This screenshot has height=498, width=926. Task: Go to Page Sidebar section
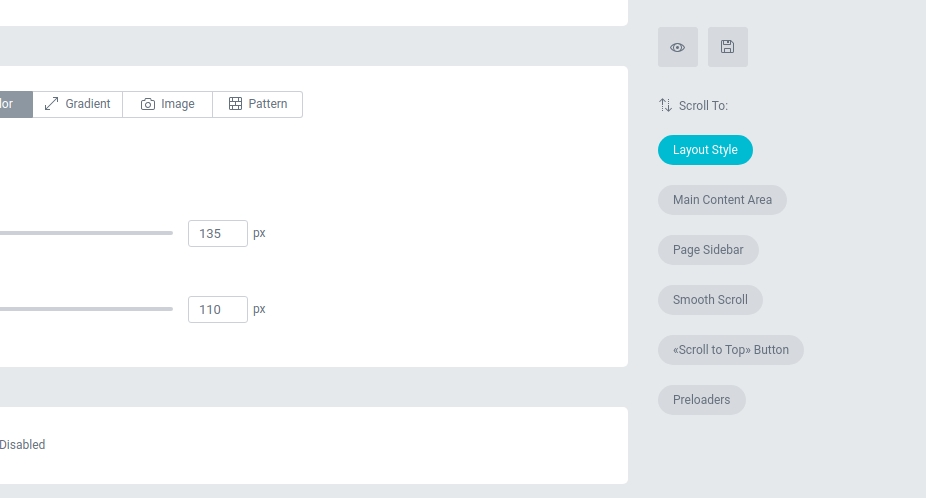708,250
